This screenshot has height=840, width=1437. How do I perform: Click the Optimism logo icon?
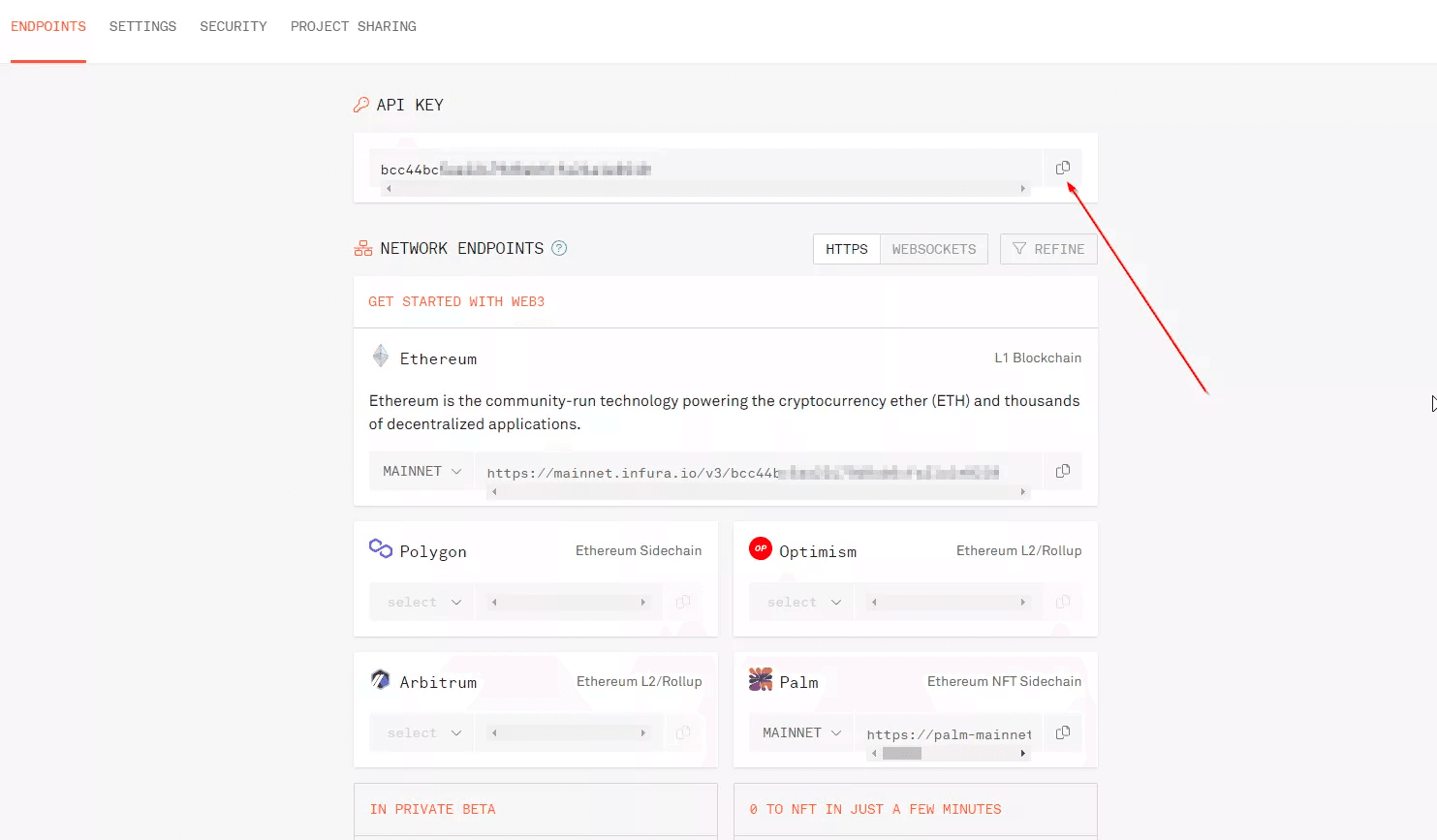[x=761, y=548]
